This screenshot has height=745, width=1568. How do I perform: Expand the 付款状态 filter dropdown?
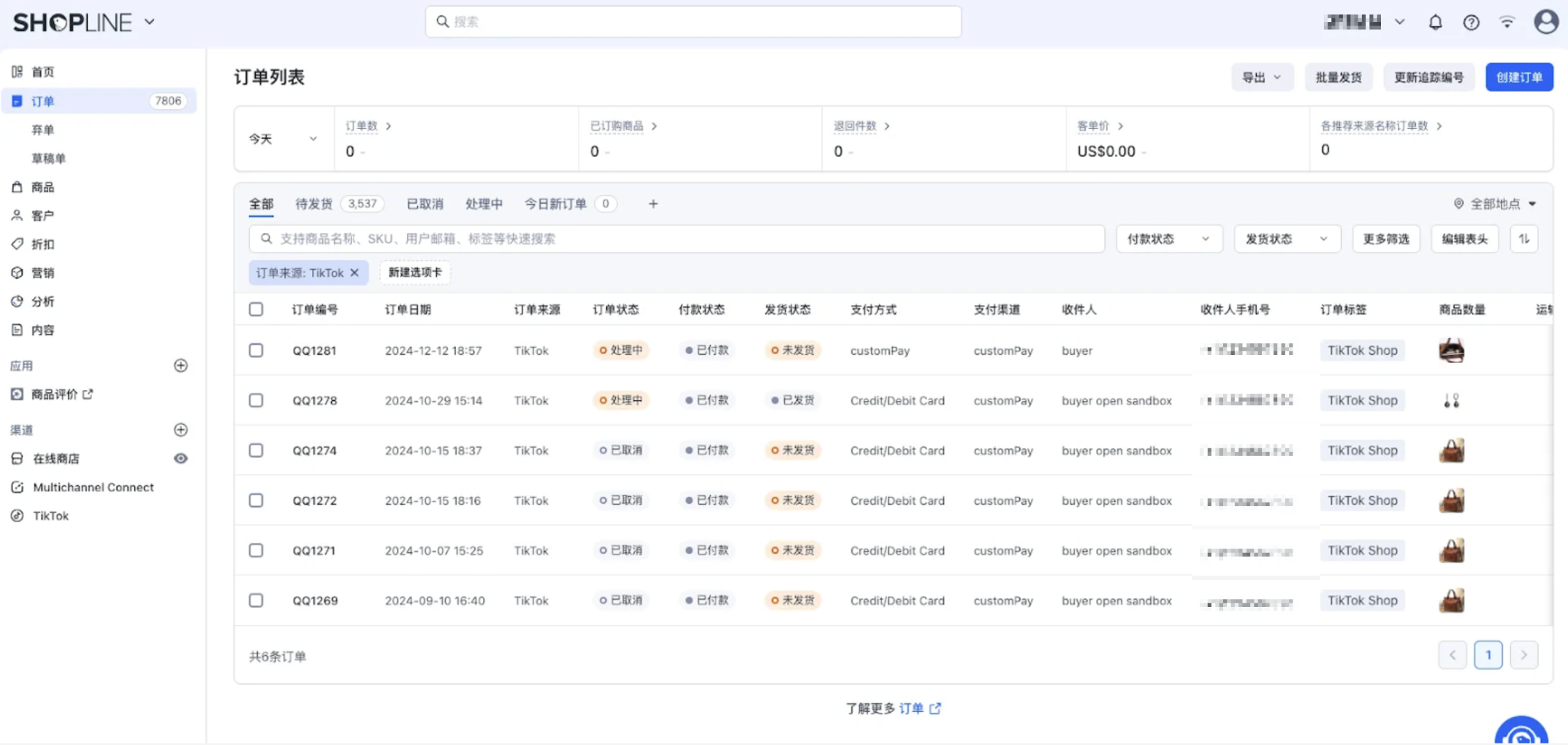[x=1168, y=239]
